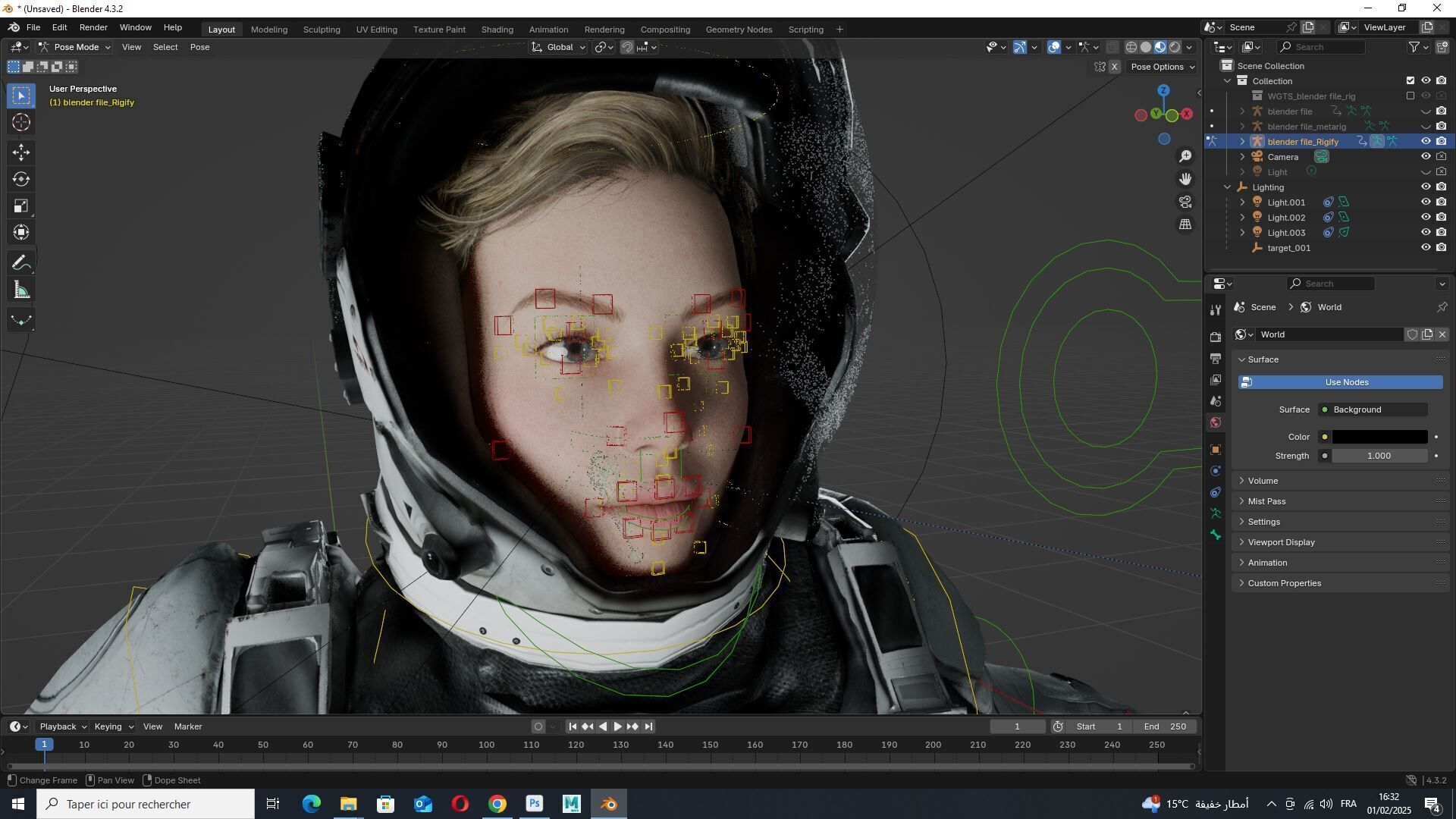Toggle visibility of Light.001
Viewport: 1456px width, 819px height.
pos(1426,202)
